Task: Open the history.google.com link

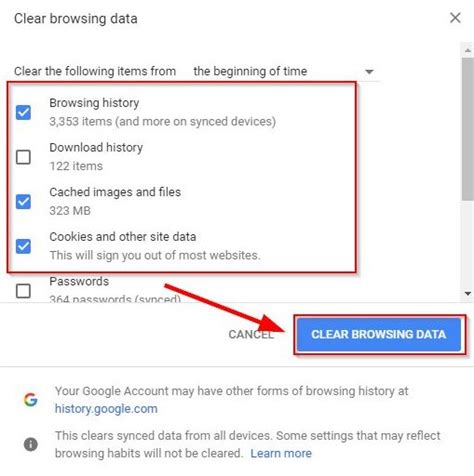Action: (x=106, y=409)
